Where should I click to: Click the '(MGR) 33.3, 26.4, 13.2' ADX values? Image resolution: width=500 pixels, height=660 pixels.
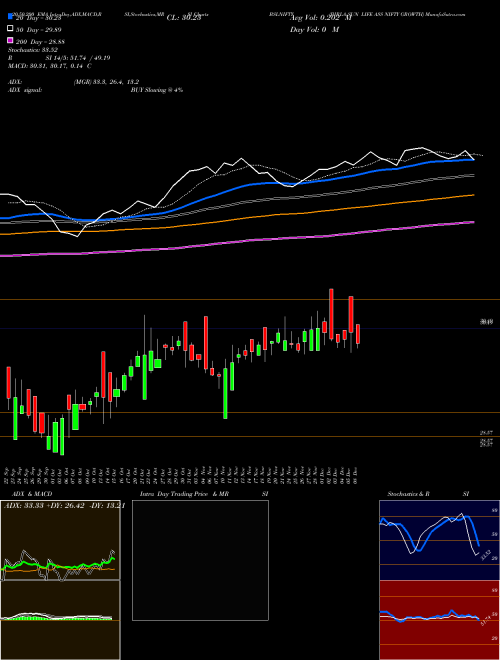pyautogui.click(x=106, y=82)
